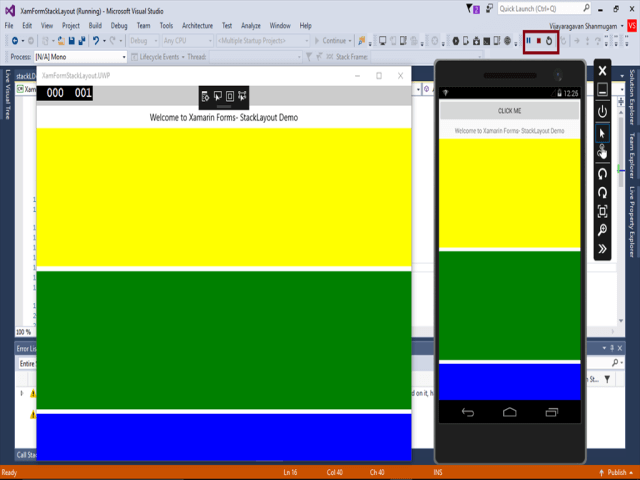The height and width of the screenshot is (480, 640).
Task: Open the Process dropdown showing [N/A] Mono
Action: pyautogui.click(x=80, y=57)
